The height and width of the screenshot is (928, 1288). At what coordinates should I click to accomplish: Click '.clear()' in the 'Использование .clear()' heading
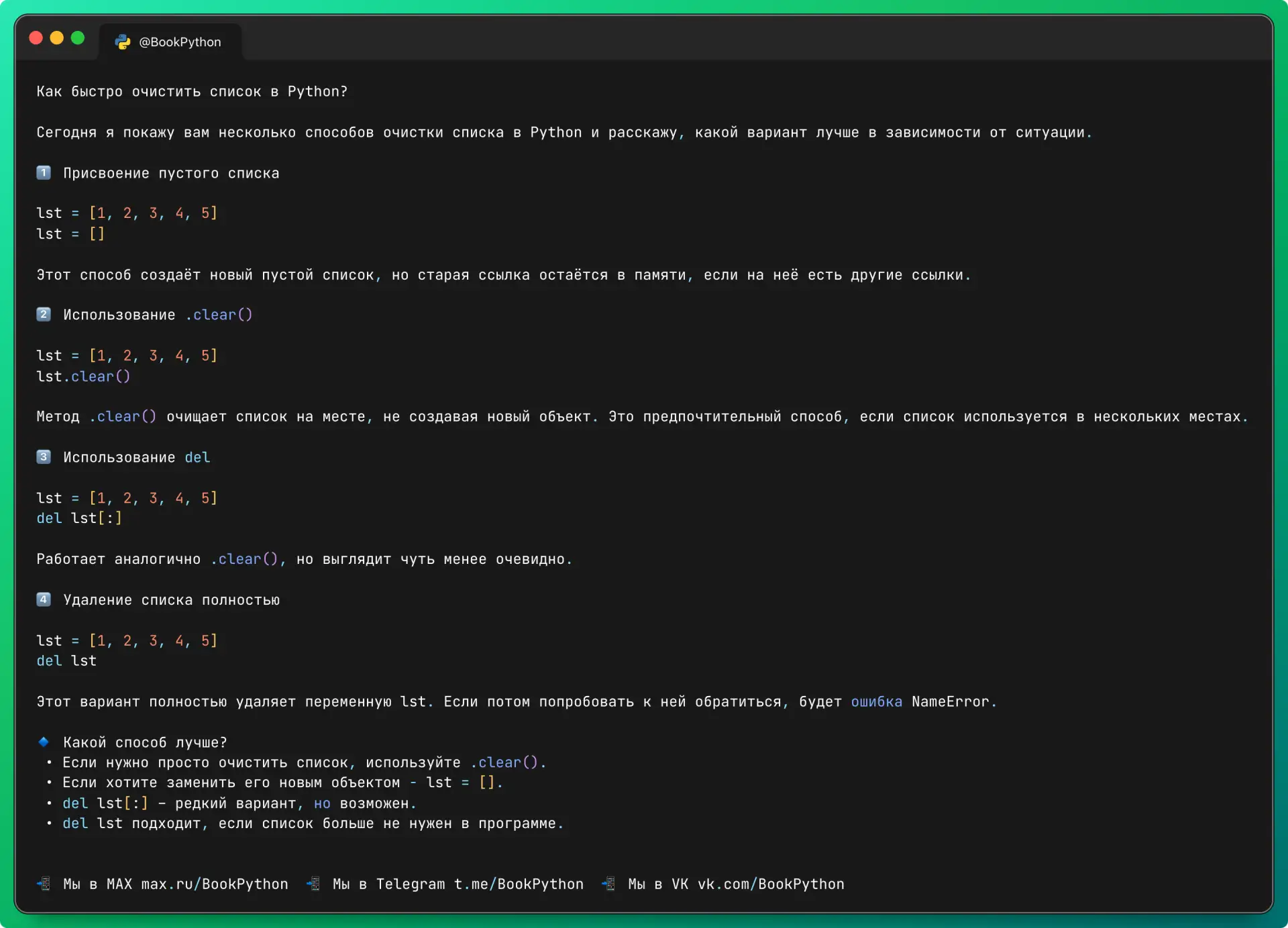coord(219,315)
